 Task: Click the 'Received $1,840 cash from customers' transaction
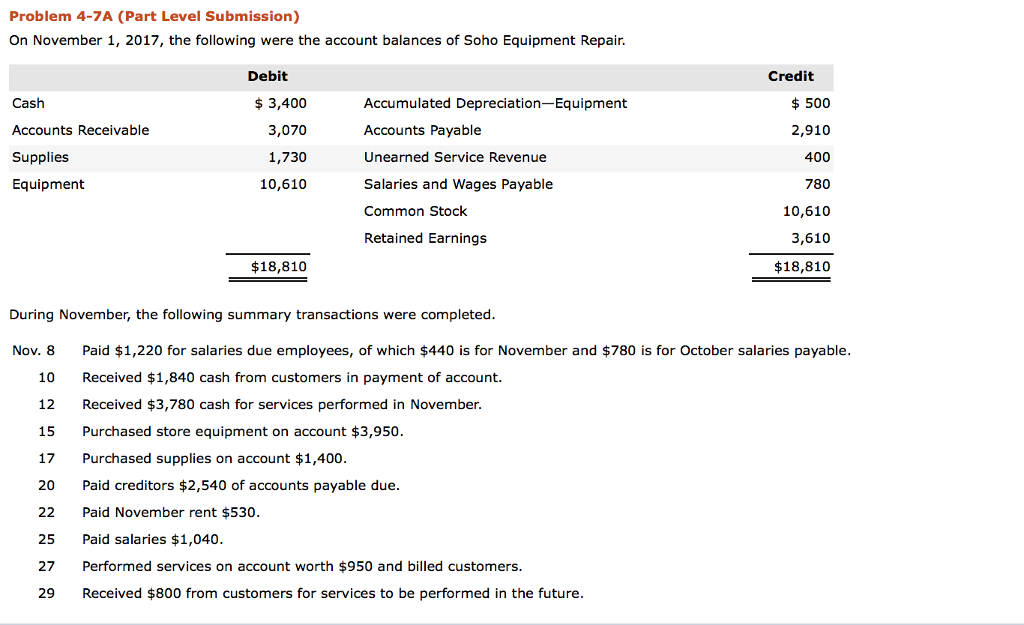point(292,377)
